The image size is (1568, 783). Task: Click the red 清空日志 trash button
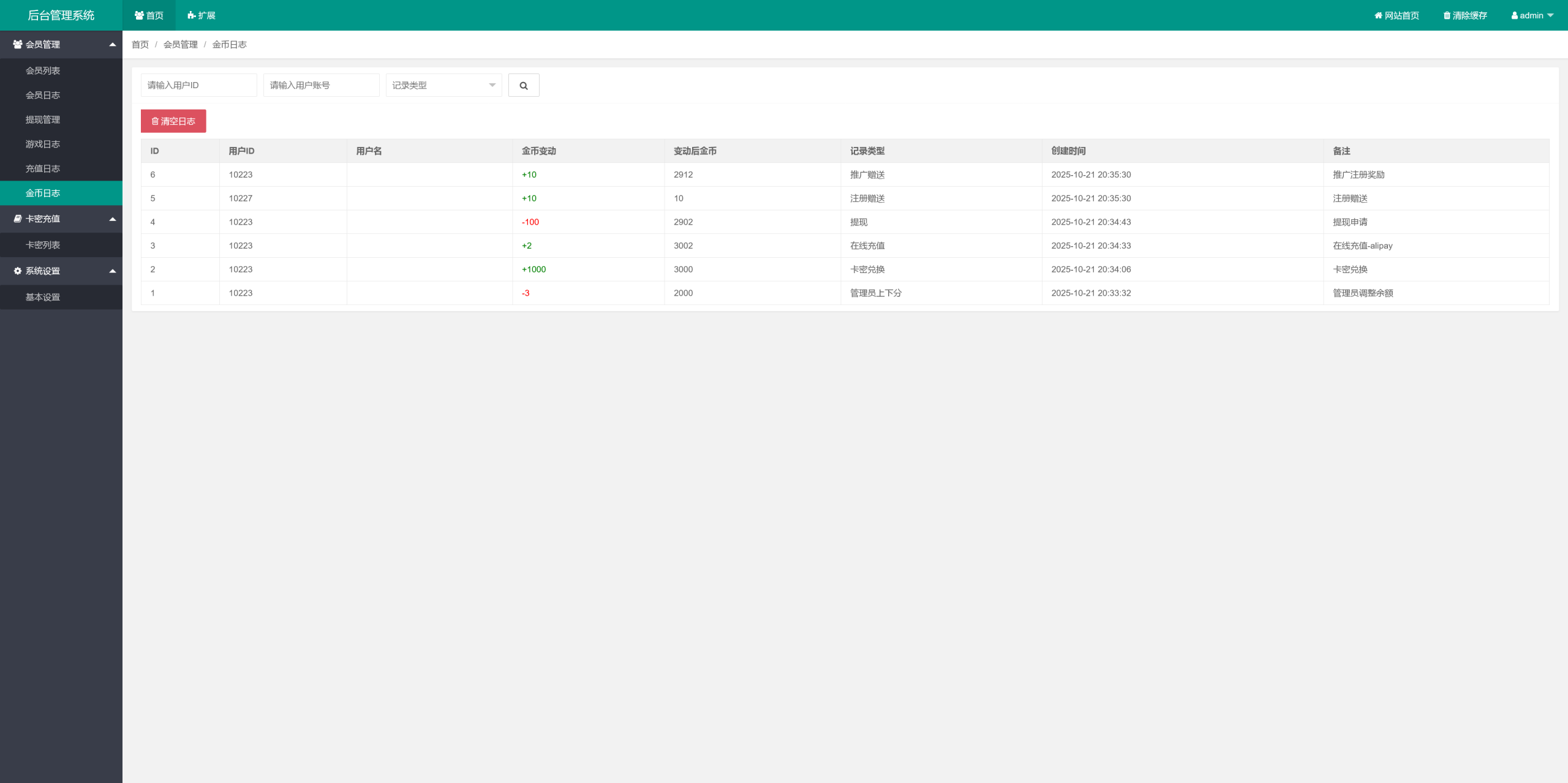pos(173,121)
